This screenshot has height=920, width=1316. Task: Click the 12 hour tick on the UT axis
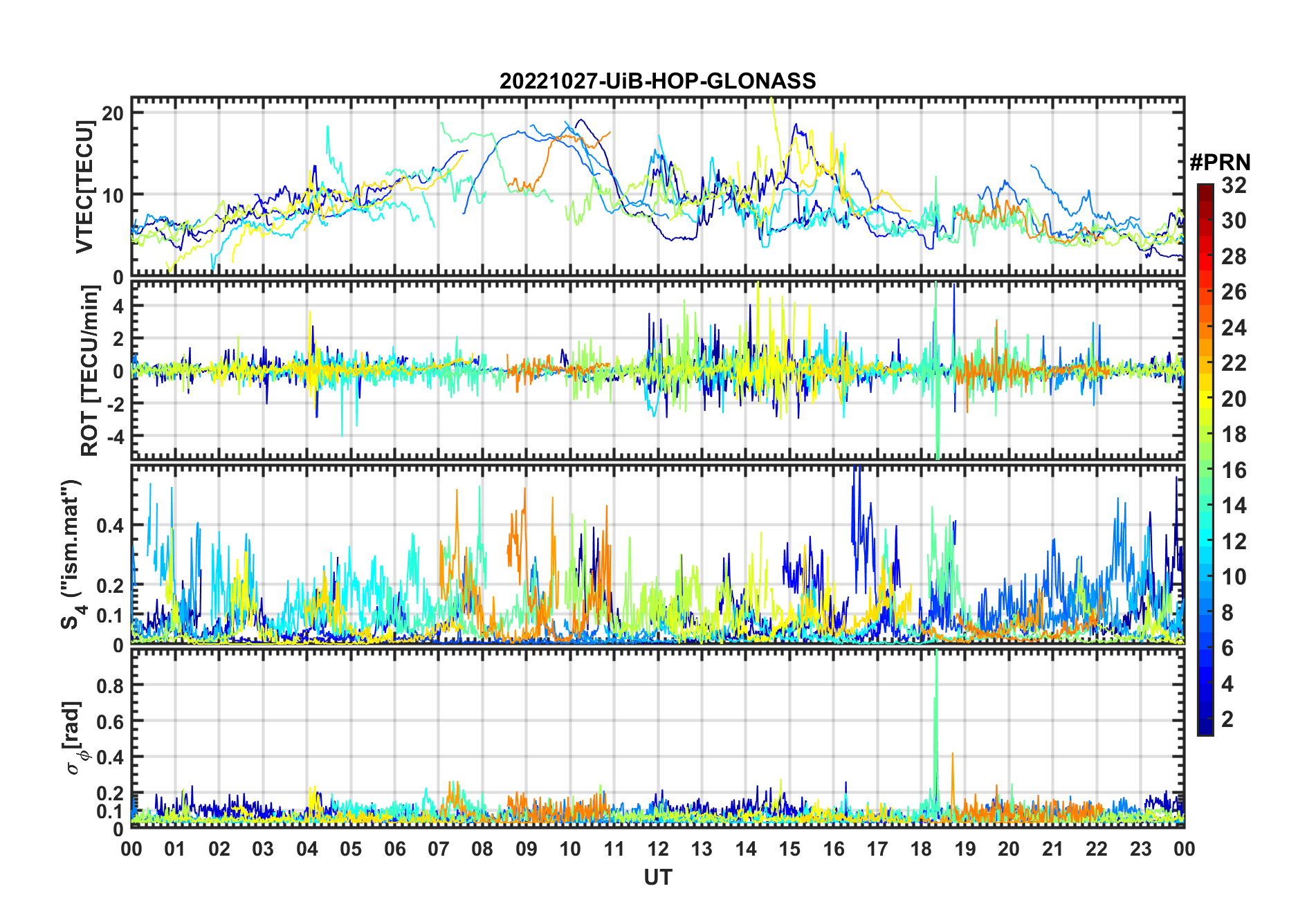point(658,849)
